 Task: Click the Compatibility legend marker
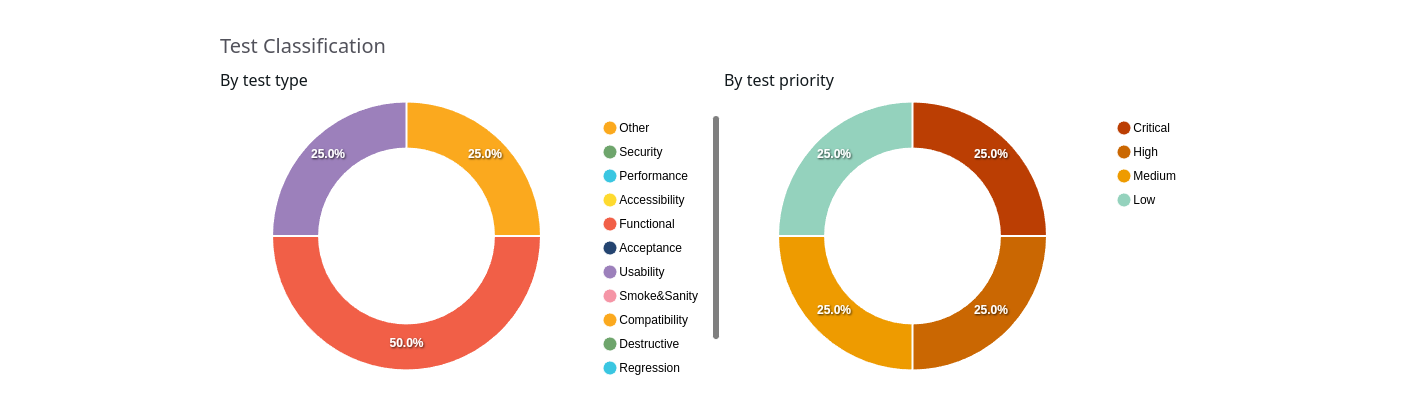[x=610, y=320]
